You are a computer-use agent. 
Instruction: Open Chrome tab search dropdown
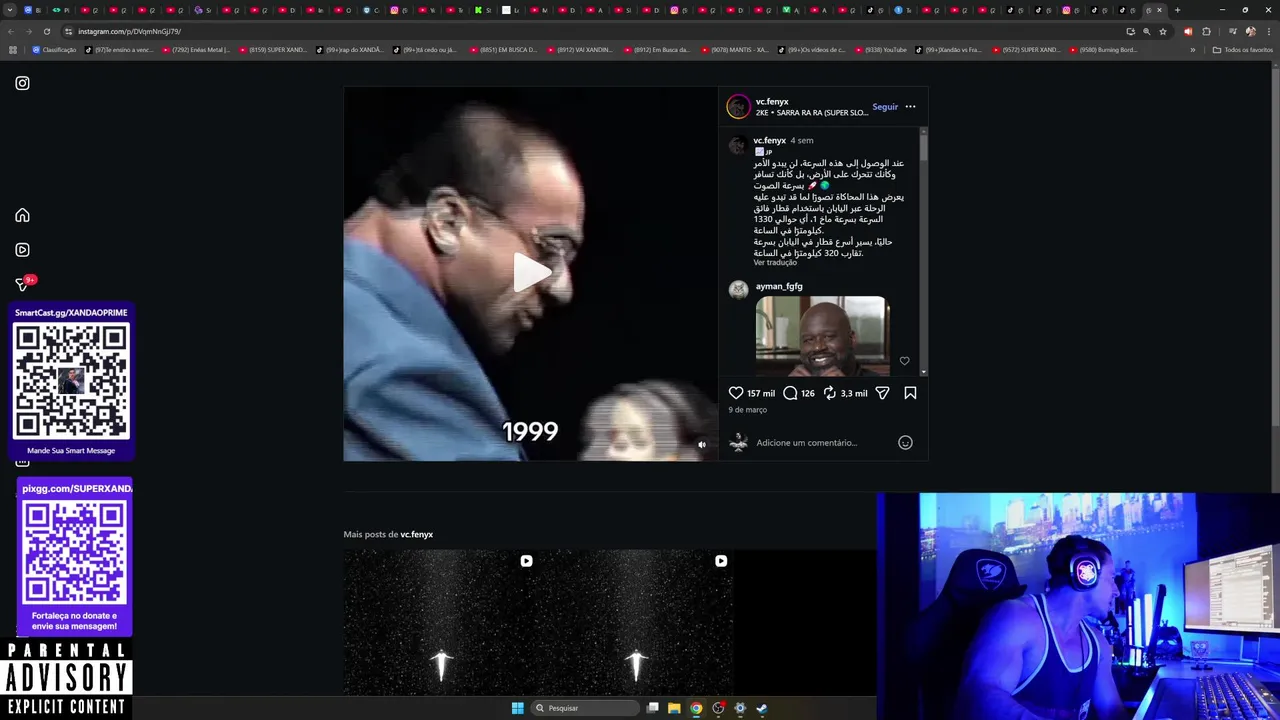tap(9, 10)
